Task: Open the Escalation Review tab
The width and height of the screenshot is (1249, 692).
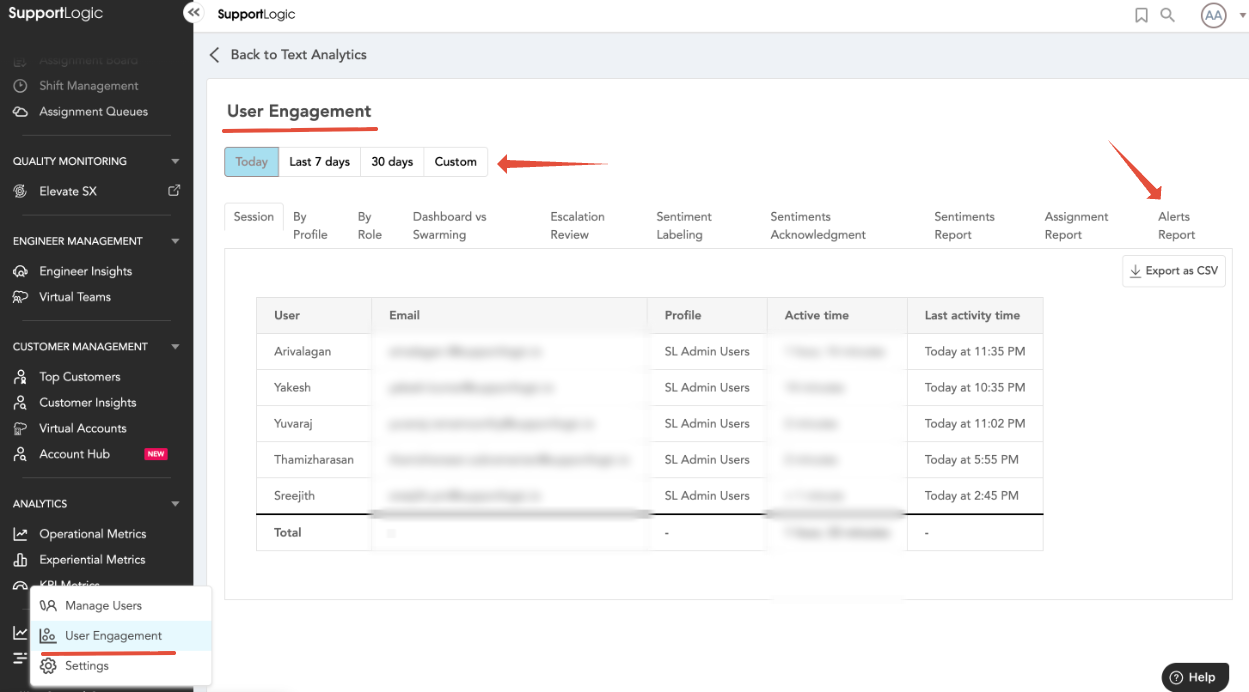Action: click(577, 225)
